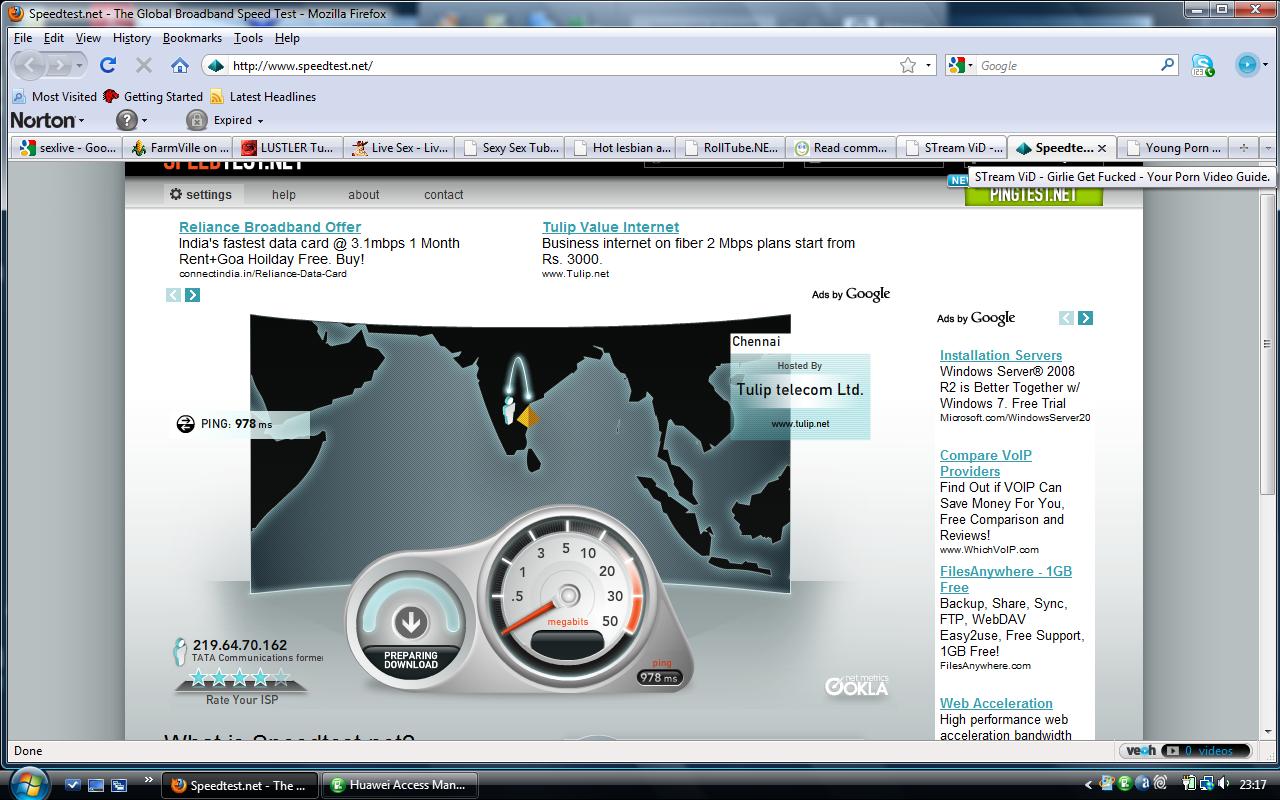Open Speedtest about link
The width and height of the screenshot is (1280, 800).
[x=364, y=195]
